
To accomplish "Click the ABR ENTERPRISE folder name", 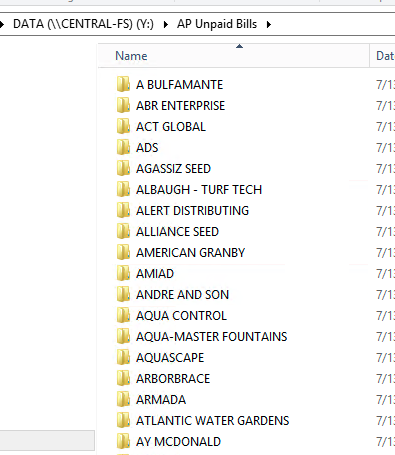I will (180, 106).
